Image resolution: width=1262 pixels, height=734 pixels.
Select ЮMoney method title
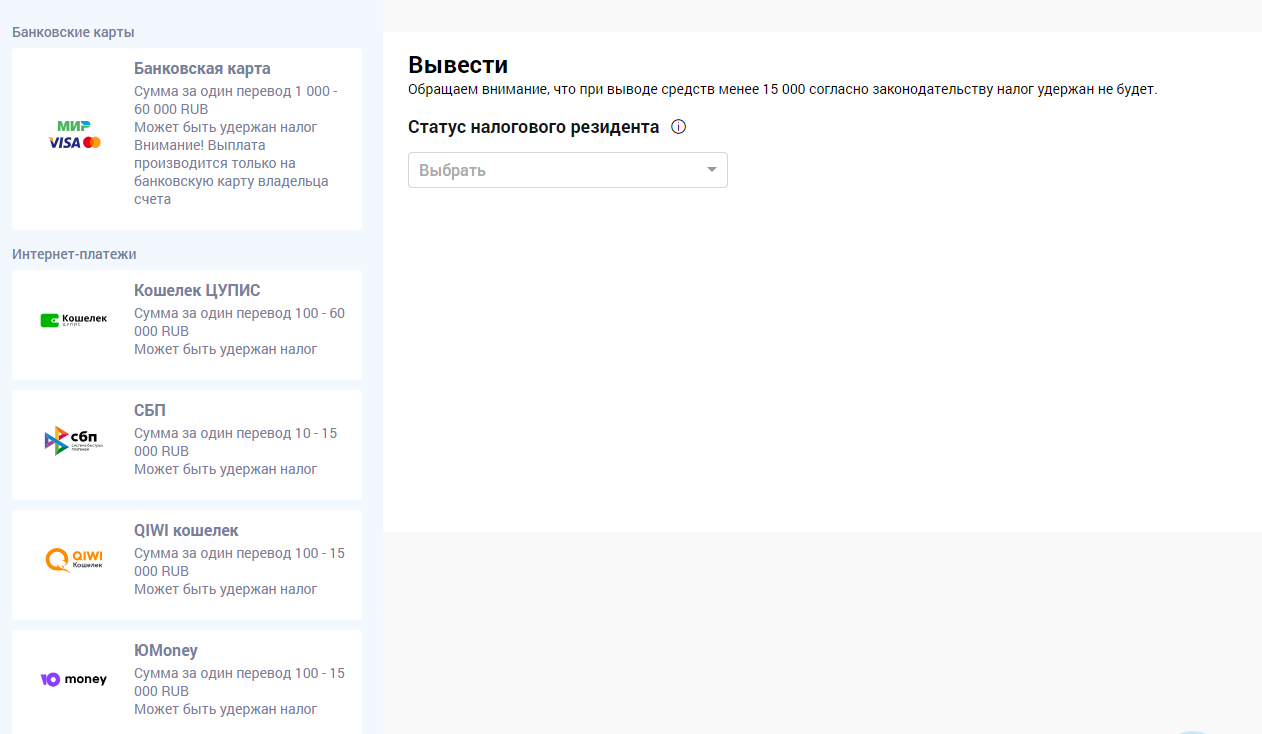click(x=166, y=651)
